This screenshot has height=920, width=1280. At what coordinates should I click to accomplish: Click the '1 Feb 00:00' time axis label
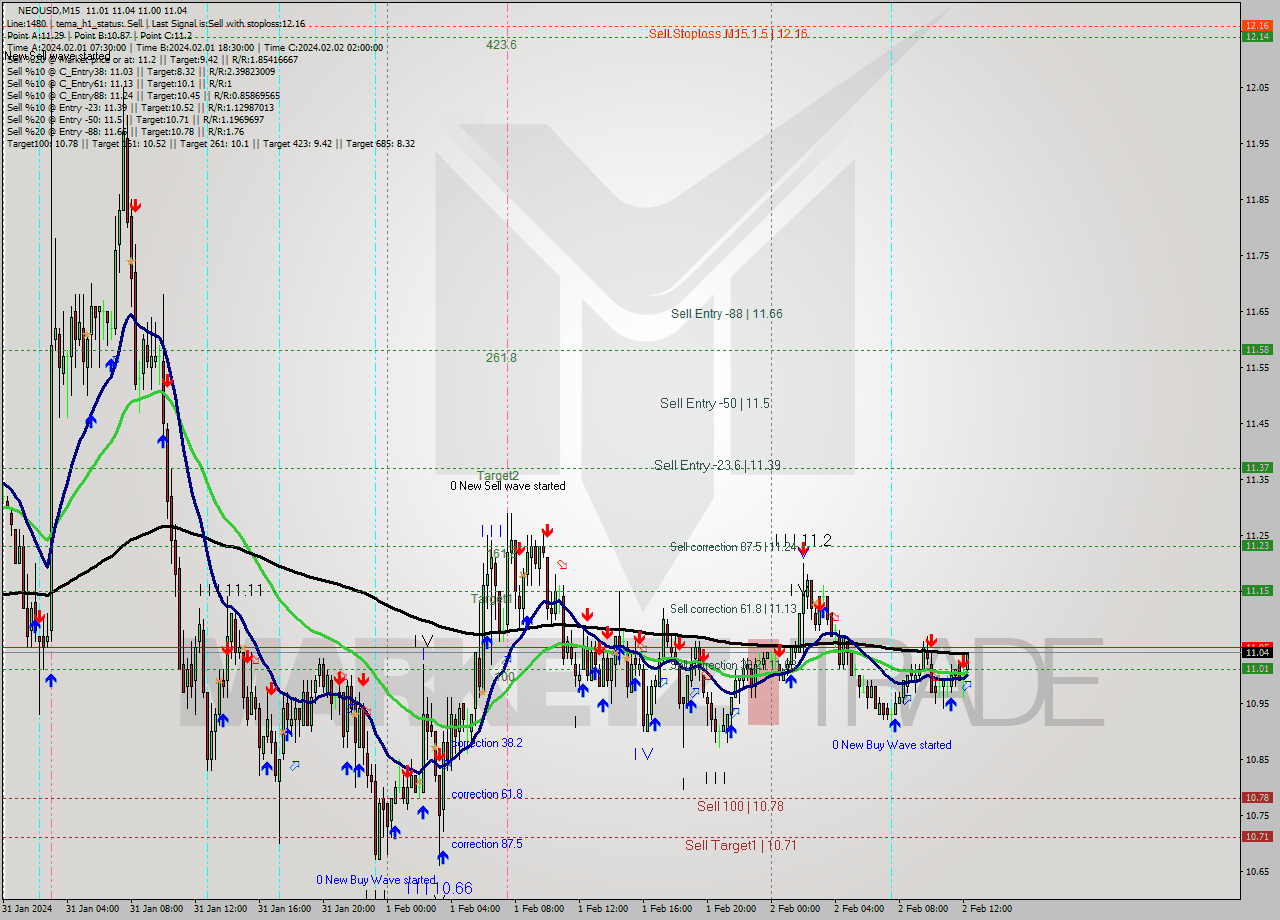(411, 909)
